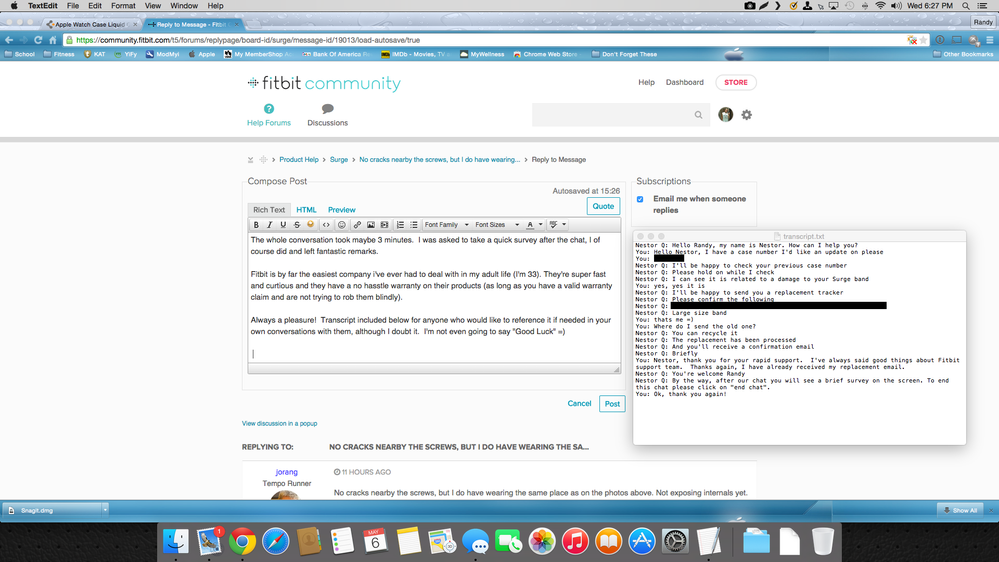Apply strikethrough formatting in the editor

[x=297, y=225]
